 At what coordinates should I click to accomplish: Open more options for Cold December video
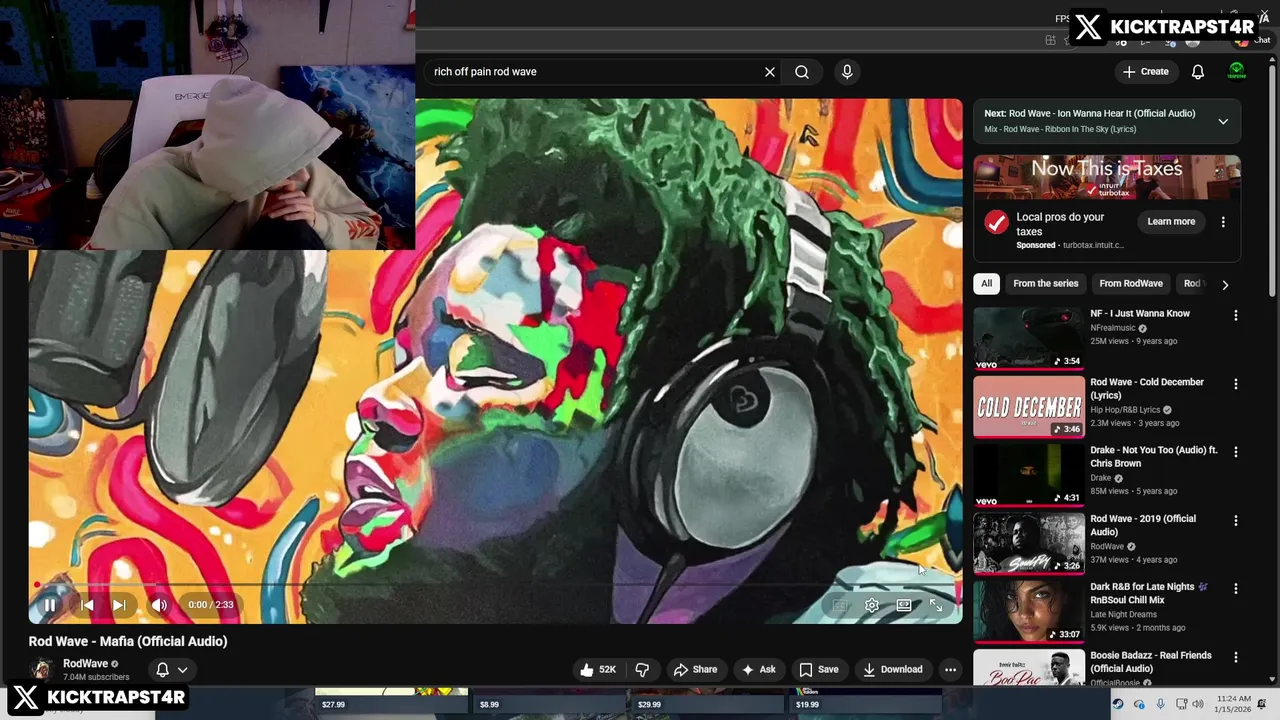1236,384
